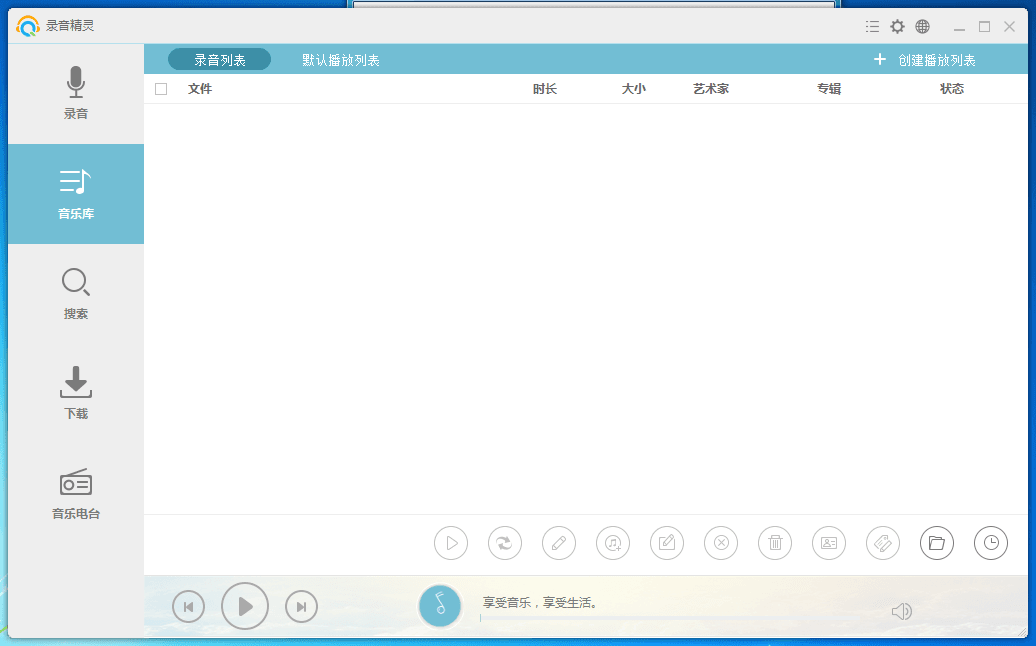Open the folder toolbar icon

click(937, 543)
